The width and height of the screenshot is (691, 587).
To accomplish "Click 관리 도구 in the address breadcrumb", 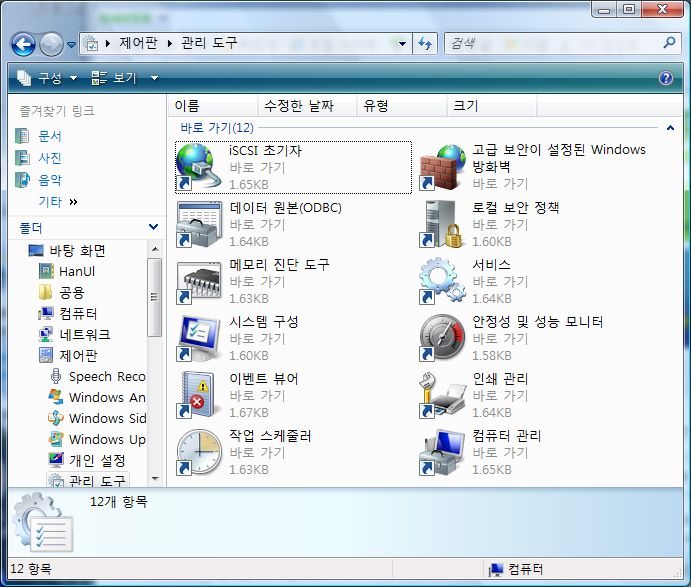I will point(209,43).
